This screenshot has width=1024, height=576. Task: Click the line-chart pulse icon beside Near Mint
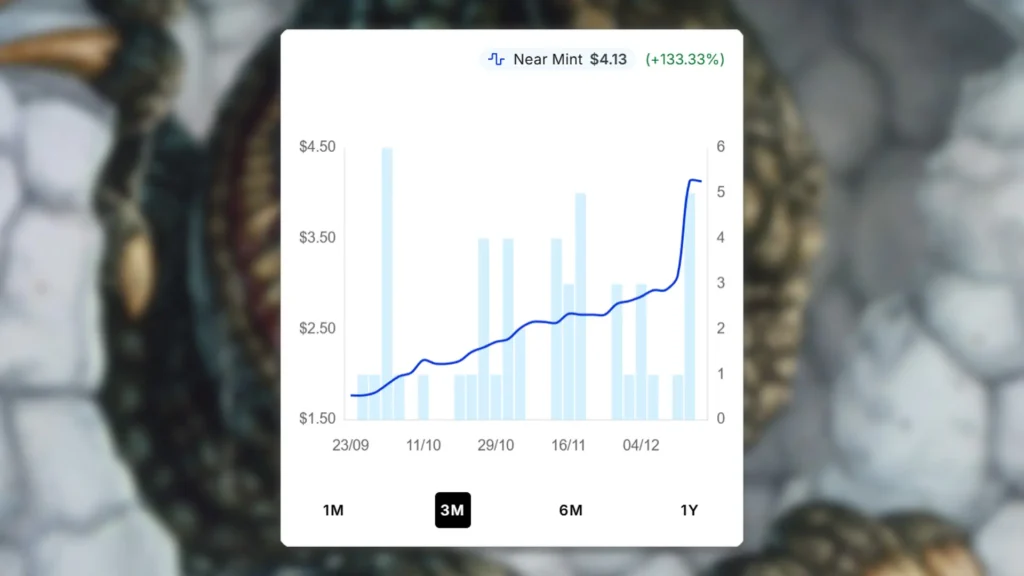click(497, 59)
